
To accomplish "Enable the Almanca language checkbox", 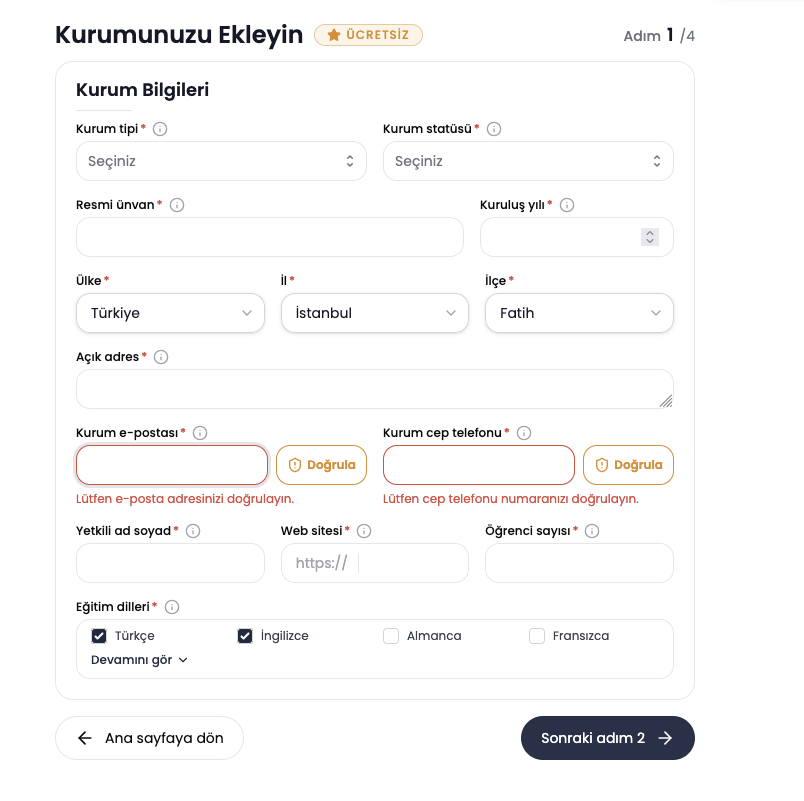I will (391, 636).
